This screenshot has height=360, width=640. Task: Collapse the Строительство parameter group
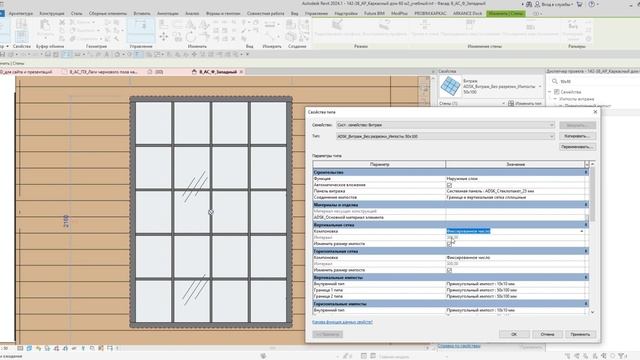coord(586,173)
